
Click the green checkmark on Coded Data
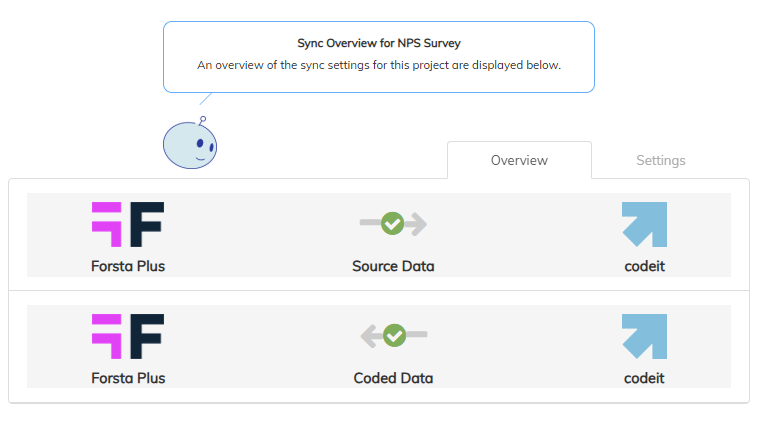coord(393,336)
